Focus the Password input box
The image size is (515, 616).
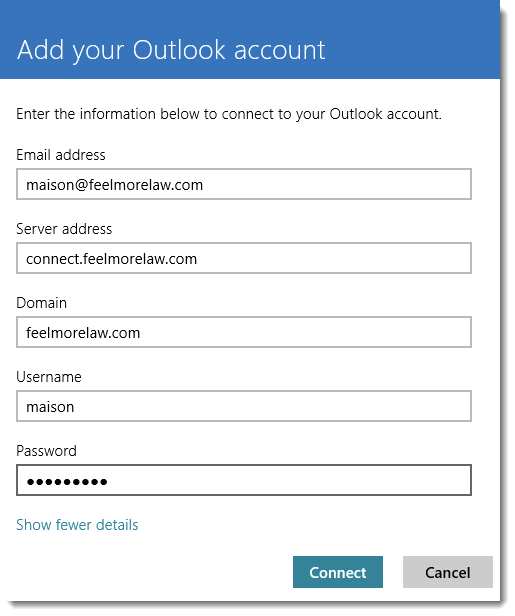pos(244,480)
